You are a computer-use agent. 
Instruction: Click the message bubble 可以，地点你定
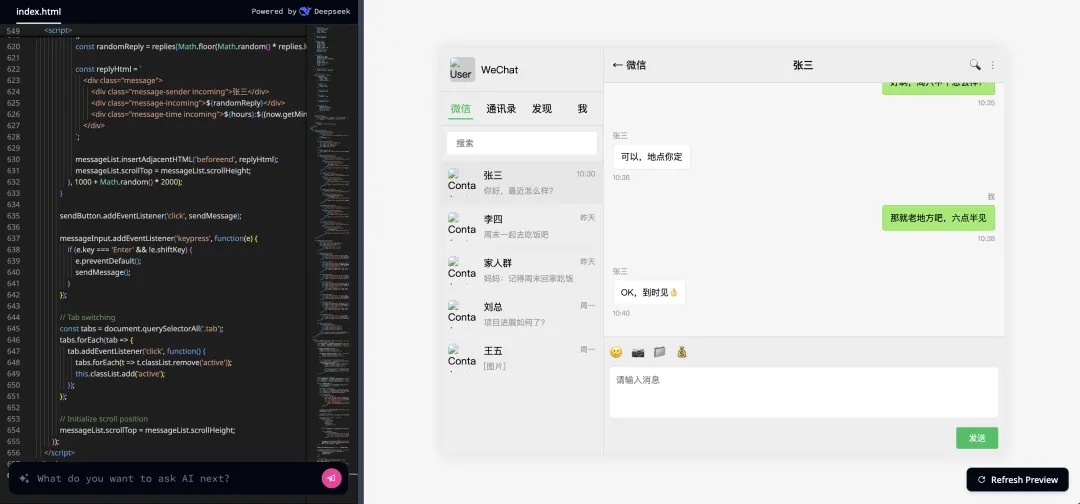[652, 157]
